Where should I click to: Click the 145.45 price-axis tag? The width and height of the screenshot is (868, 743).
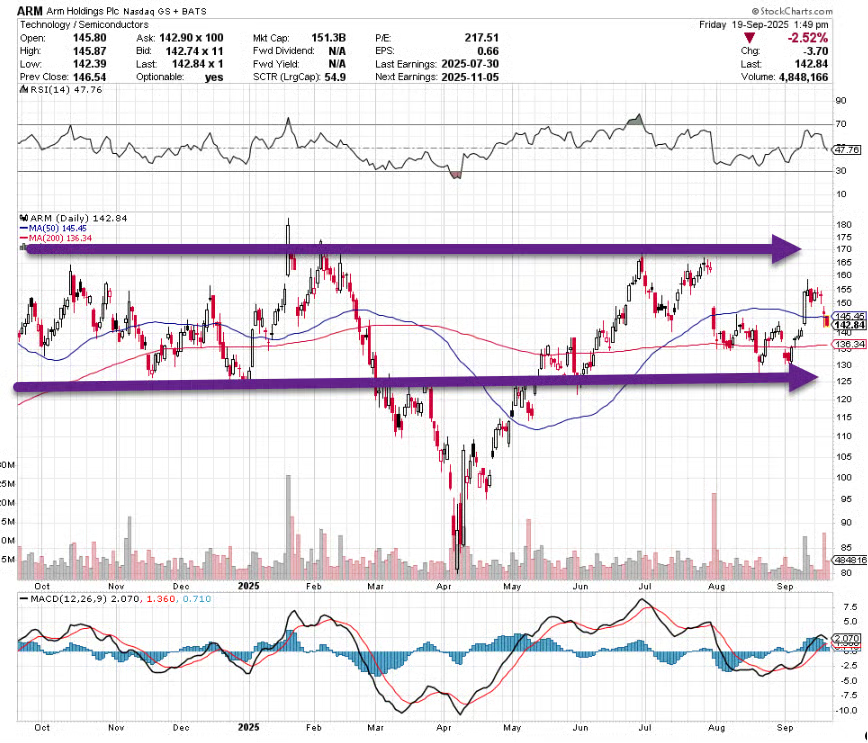tap(850, 316)
